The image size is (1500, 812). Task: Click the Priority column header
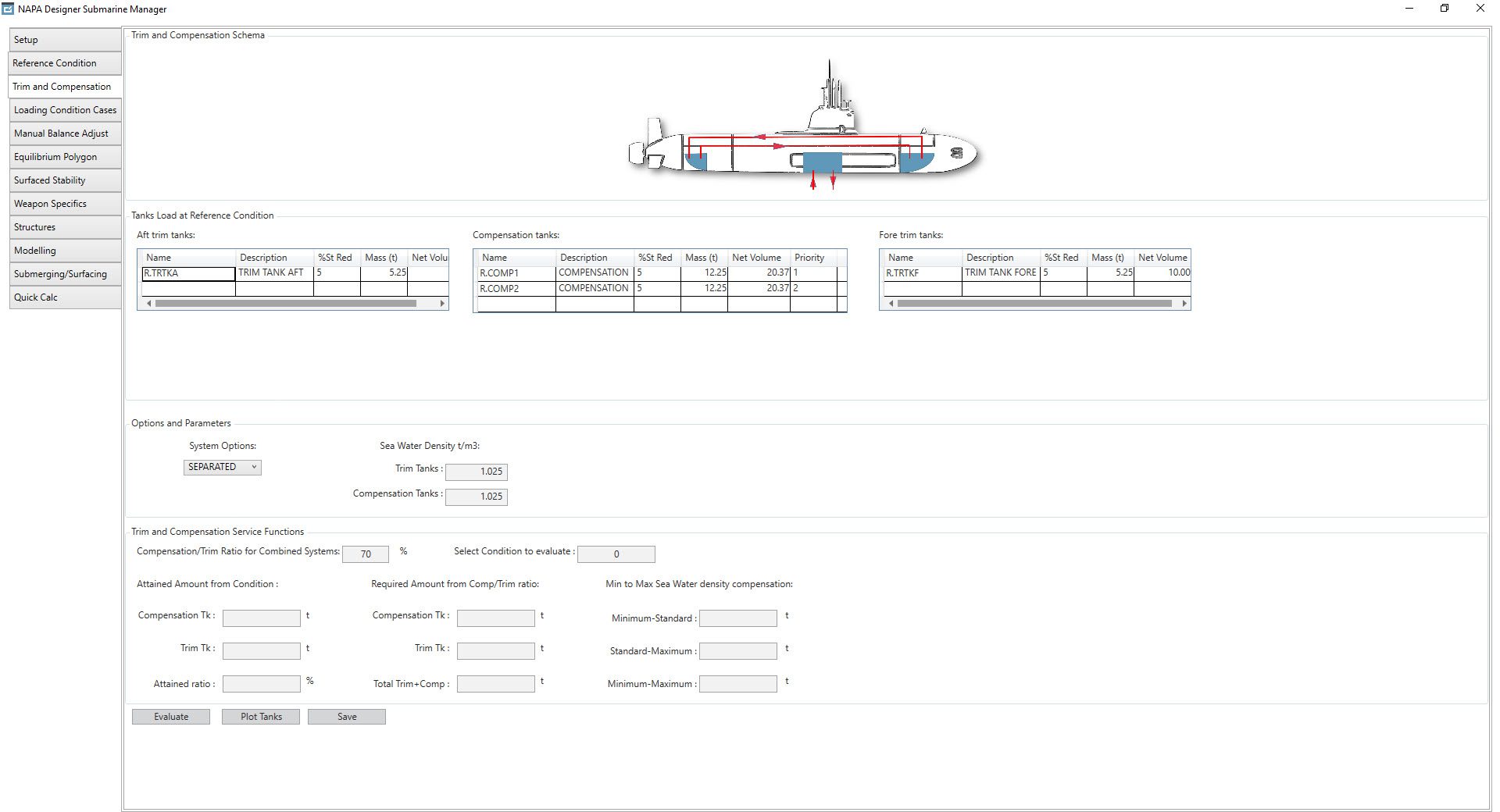pyautogui.click(x=809, y=258)
